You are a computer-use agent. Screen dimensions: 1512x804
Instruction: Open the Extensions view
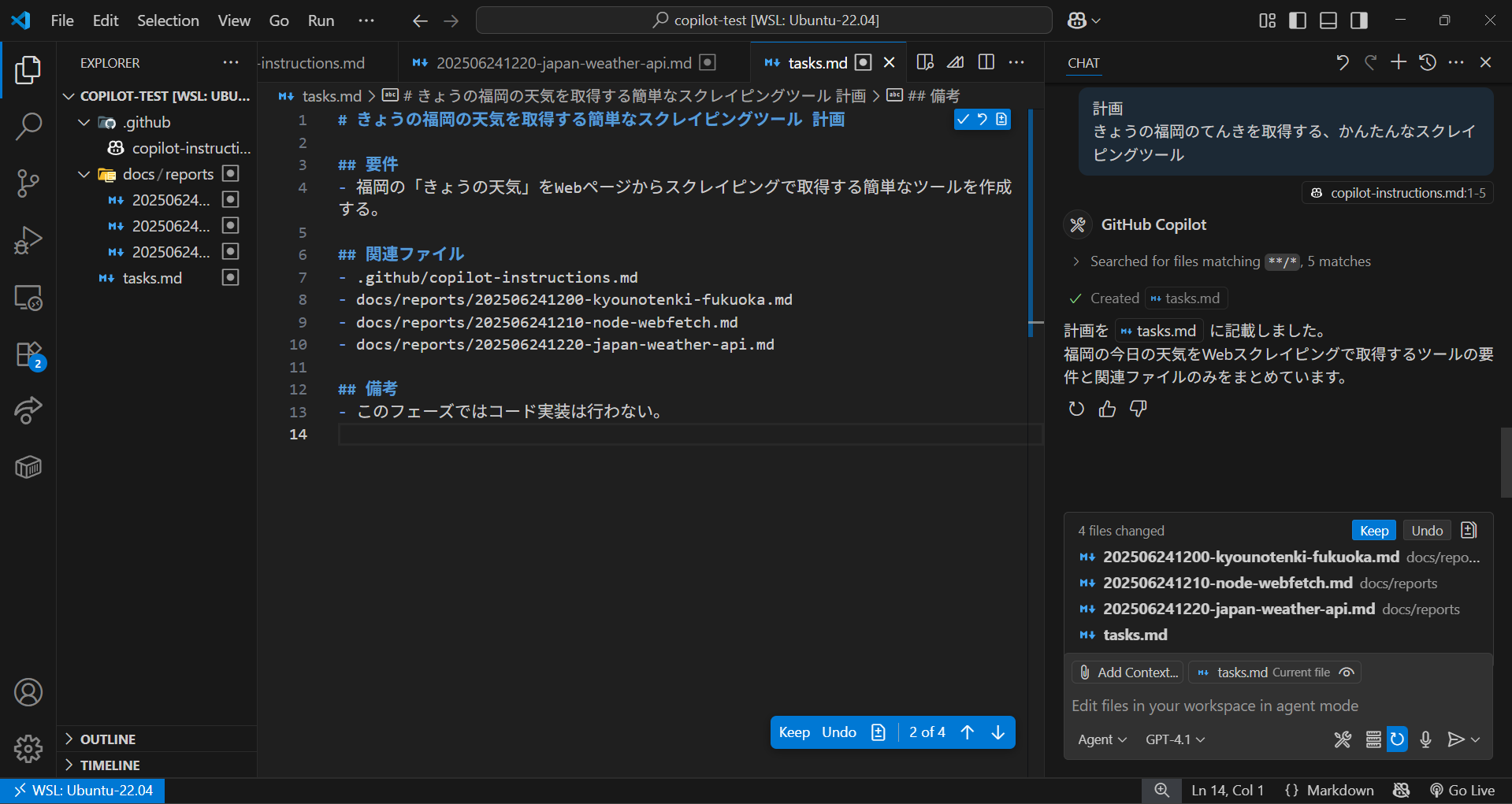pyautogui.click(x=28, y=355)
